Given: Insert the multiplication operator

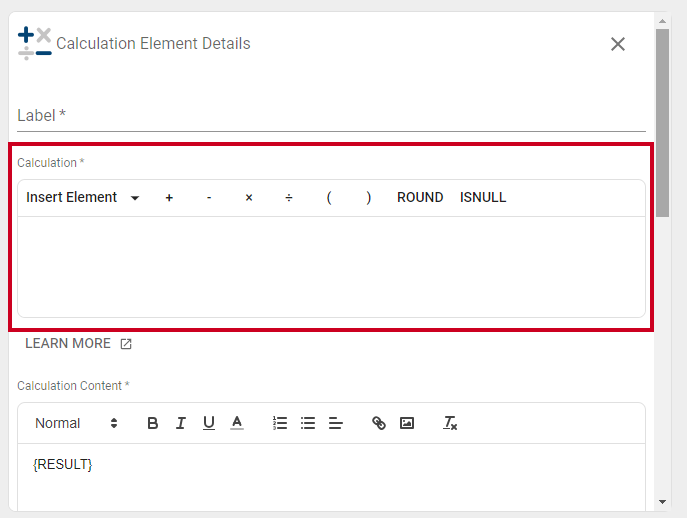Looking at the screenshot, I should pos(249,198).
